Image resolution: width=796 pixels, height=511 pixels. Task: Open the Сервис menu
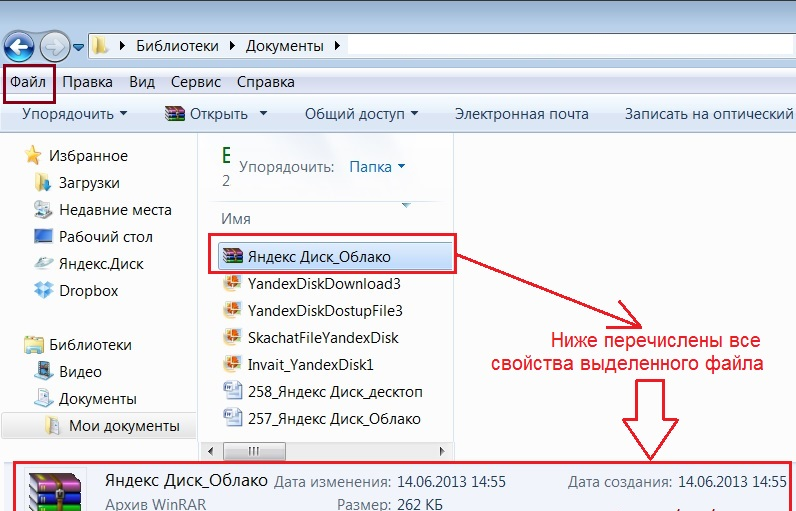tap(195, 82)
